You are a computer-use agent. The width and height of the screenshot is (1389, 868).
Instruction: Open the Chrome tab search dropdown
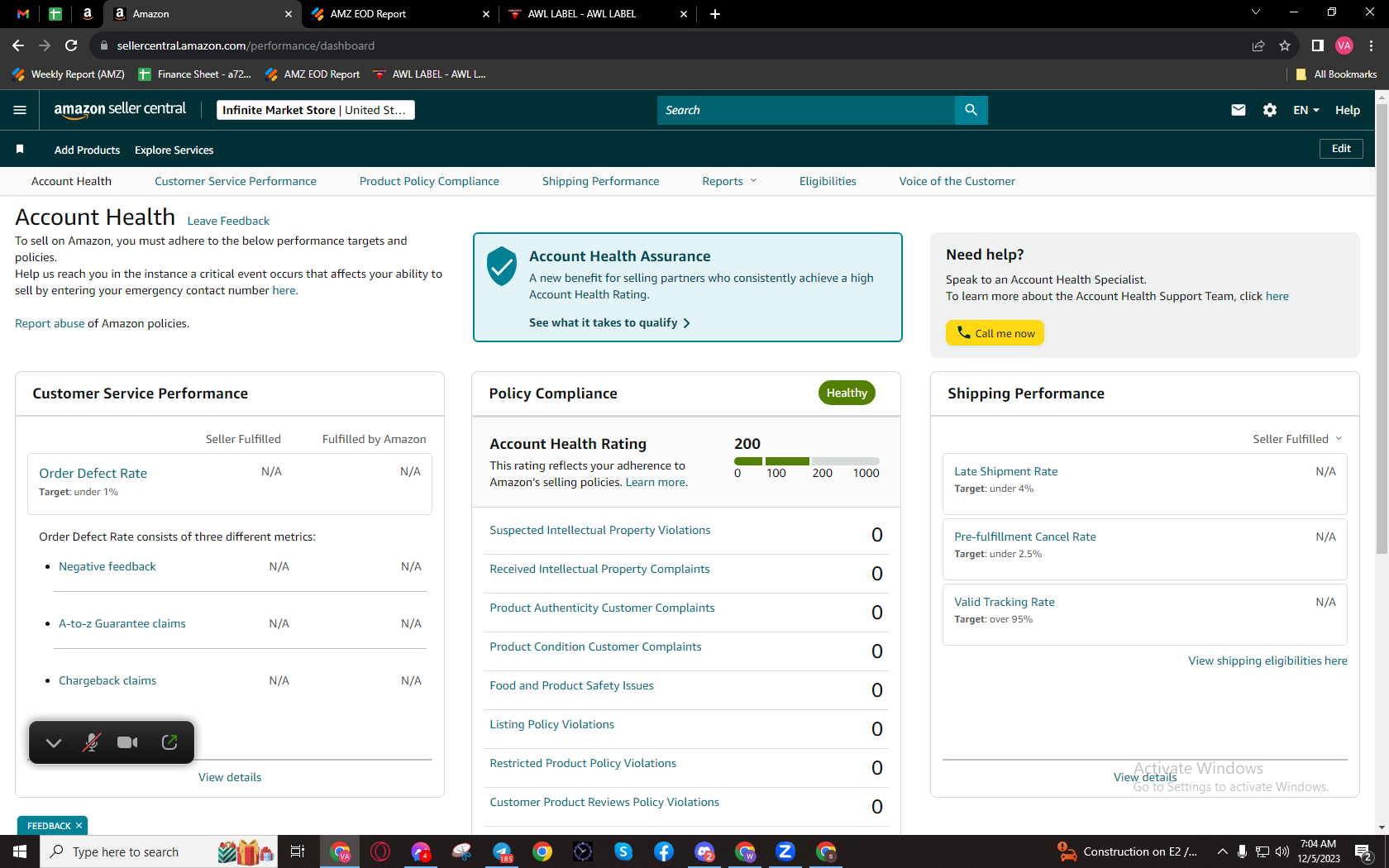1256,12
